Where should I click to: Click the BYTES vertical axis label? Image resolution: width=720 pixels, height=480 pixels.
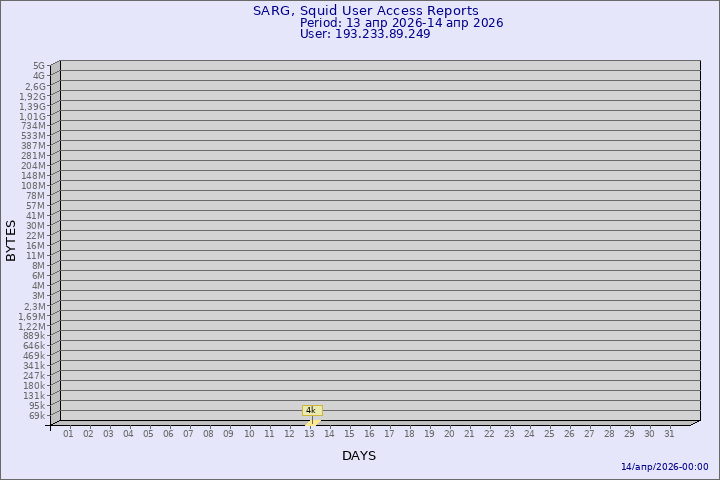[11, 240]
